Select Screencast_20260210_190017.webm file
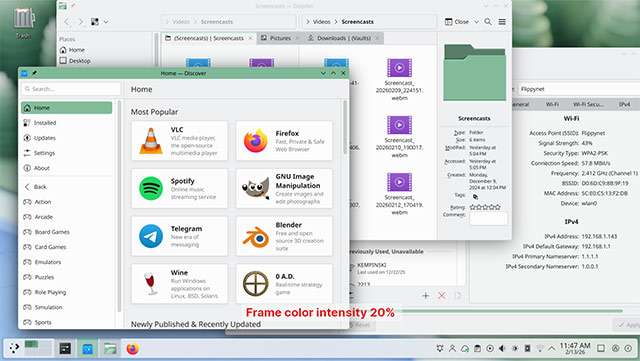640x361 pixels. 399,137
